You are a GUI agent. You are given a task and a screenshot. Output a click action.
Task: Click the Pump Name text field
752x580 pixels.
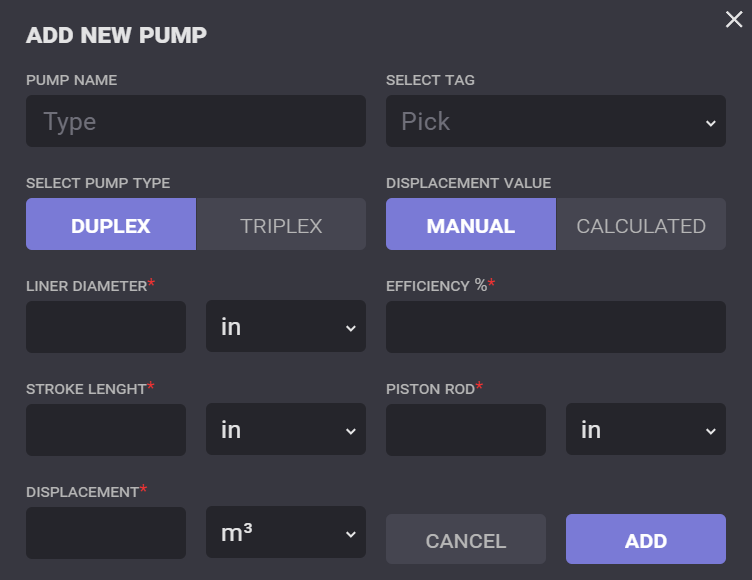tap(196, 122)
